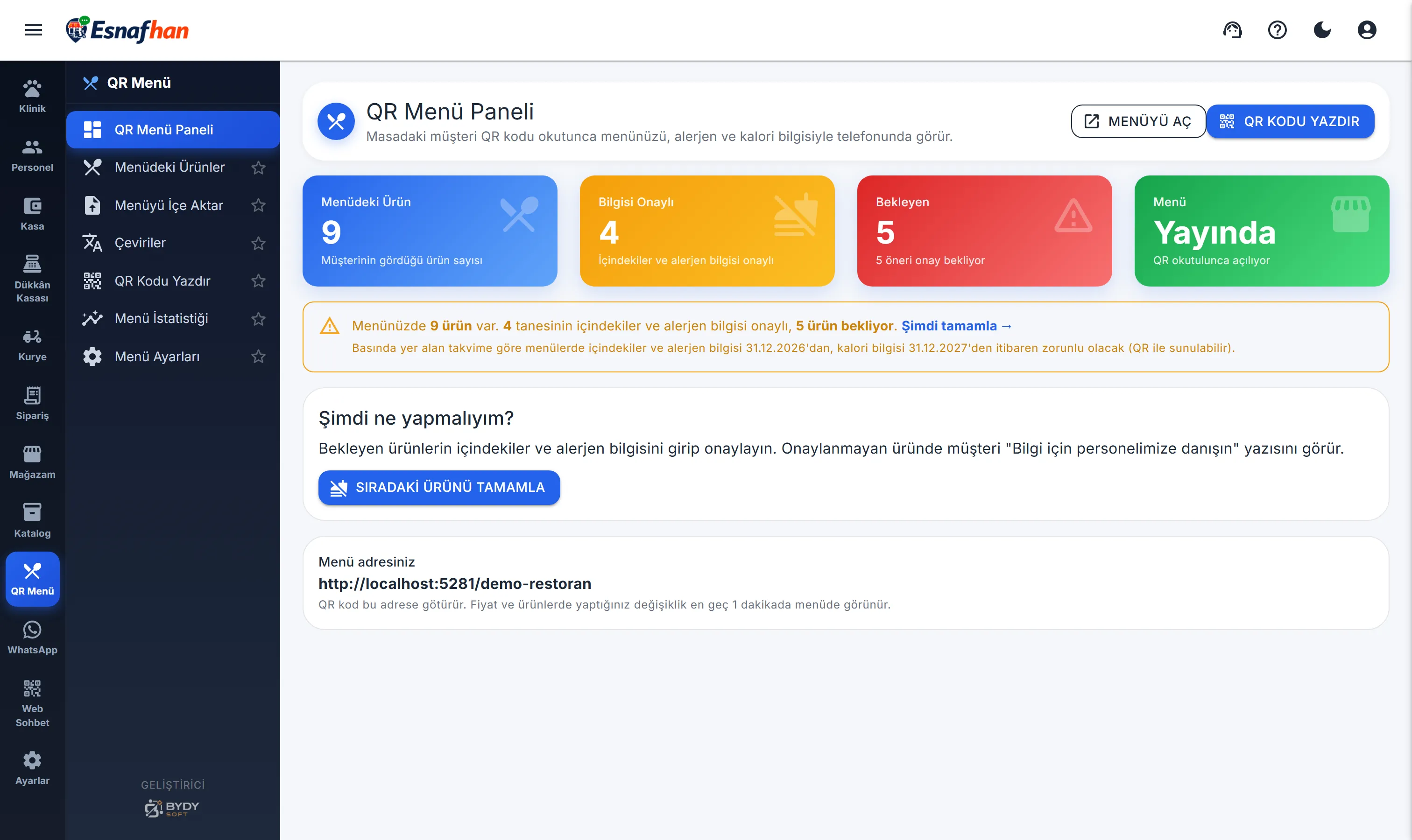Open the WhatsApp sidebar module
This screenshot has width=1412, height=840.
pos(32,638)
